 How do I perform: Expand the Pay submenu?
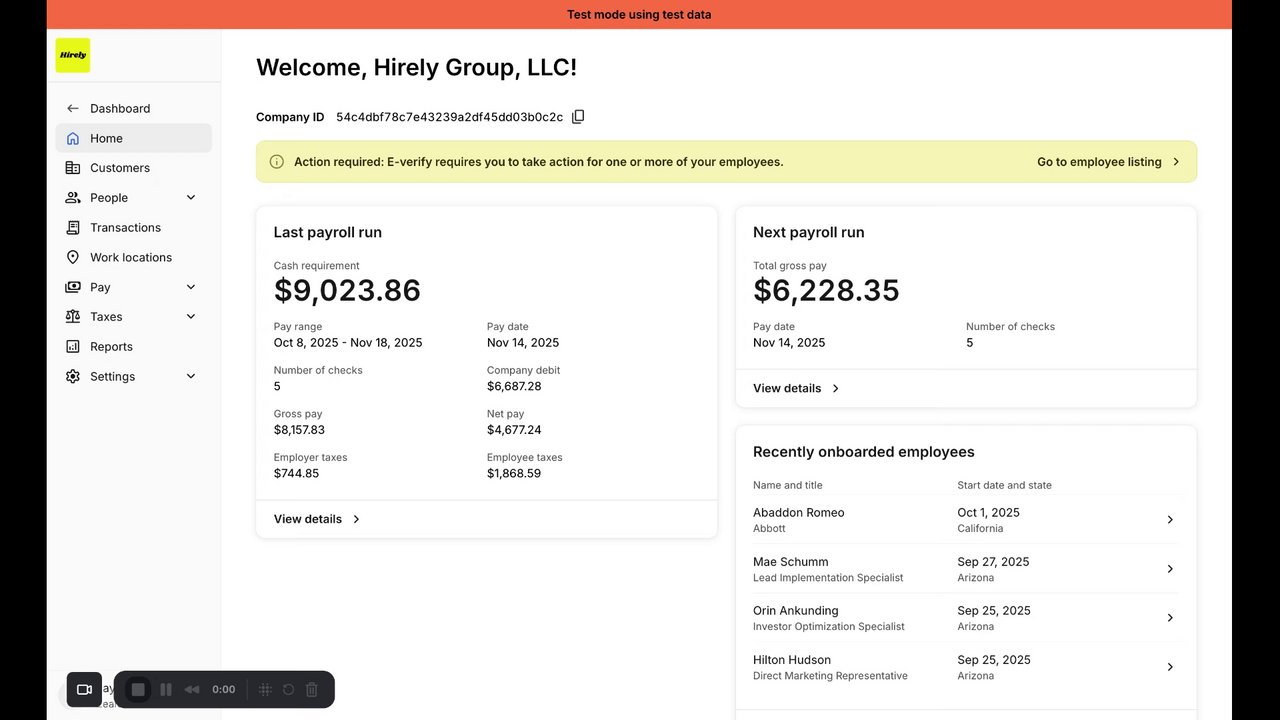click(191, 287)
